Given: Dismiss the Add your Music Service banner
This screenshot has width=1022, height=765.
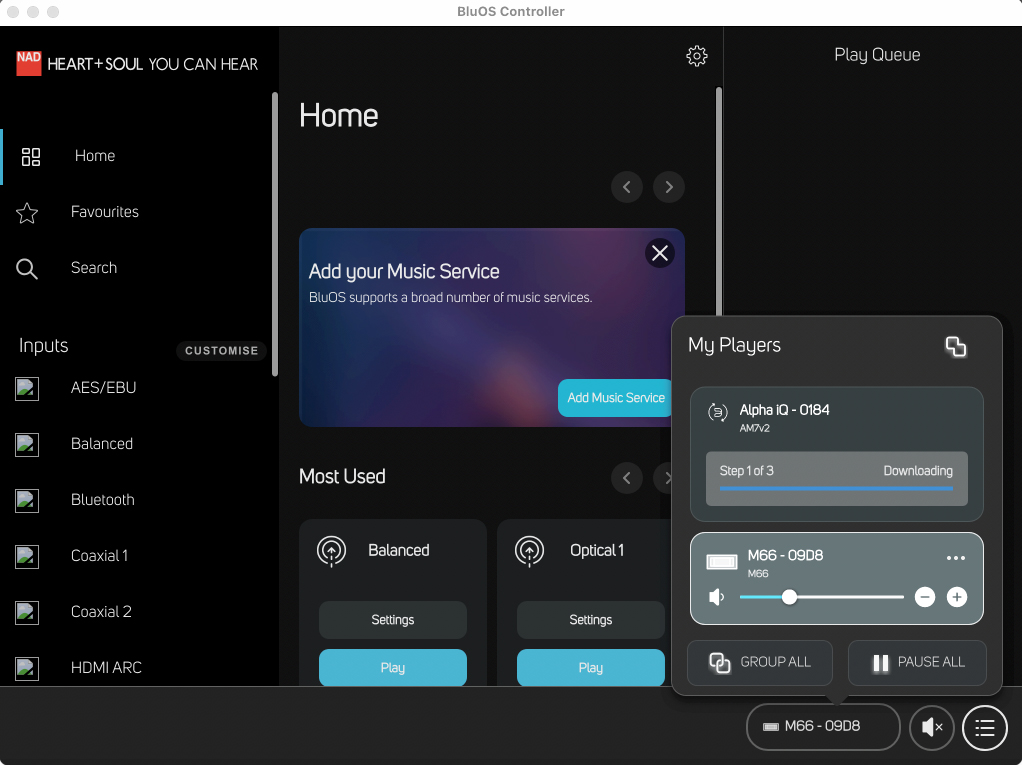Looking at the screenshot, I should (660, 253).
